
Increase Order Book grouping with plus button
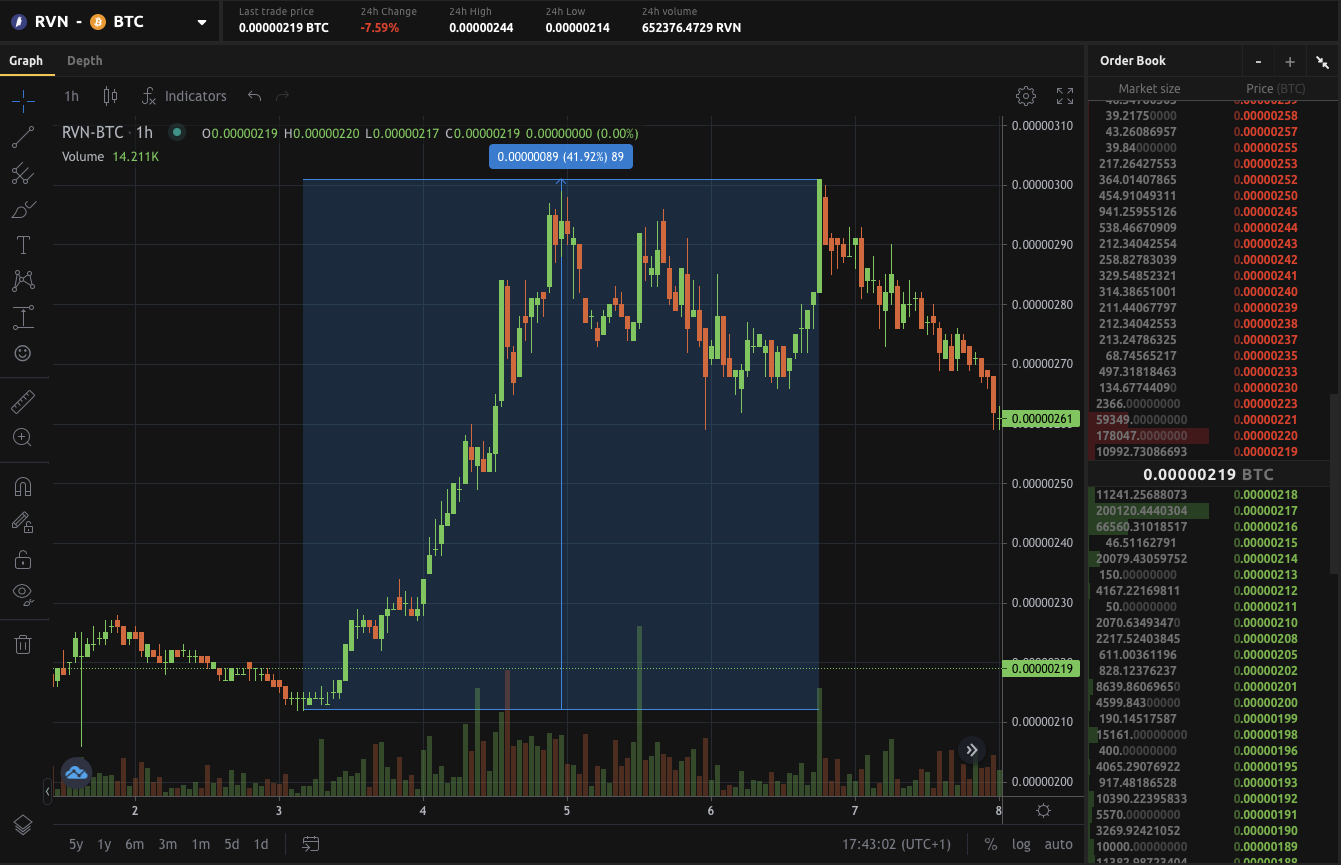pyautogui.click(x=1290, y=61)
